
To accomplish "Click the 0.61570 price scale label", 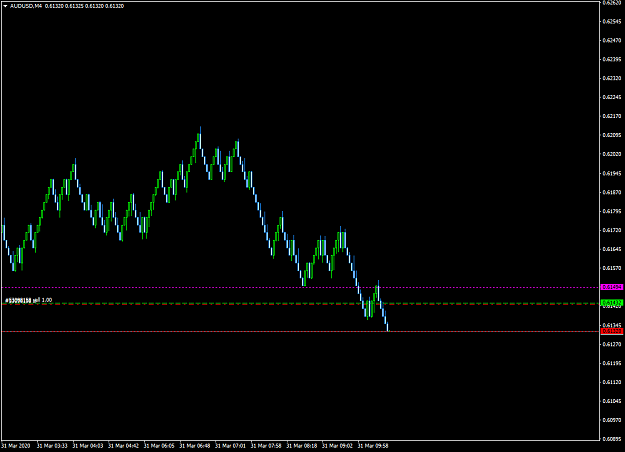I will pos(612,268).
